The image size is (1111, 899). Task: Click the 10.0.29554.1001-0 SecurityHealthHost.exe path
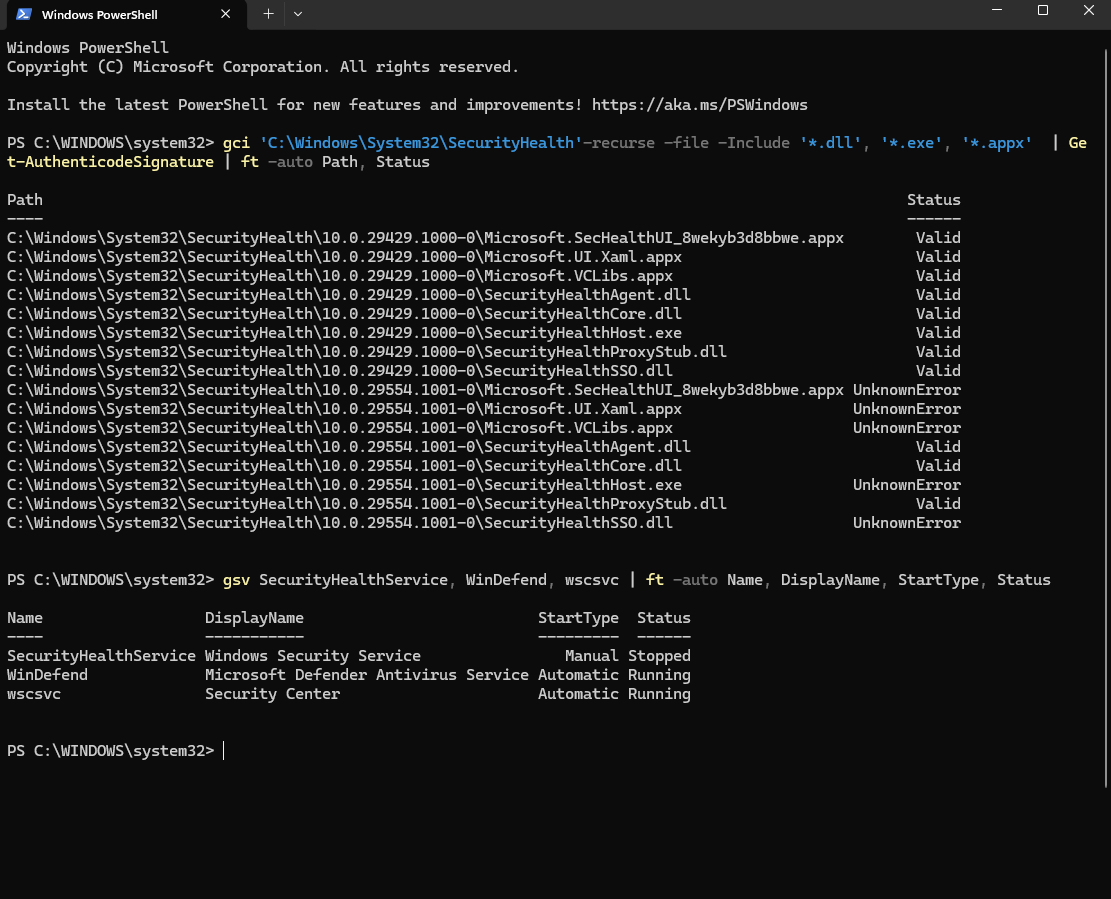click(344, 485)
